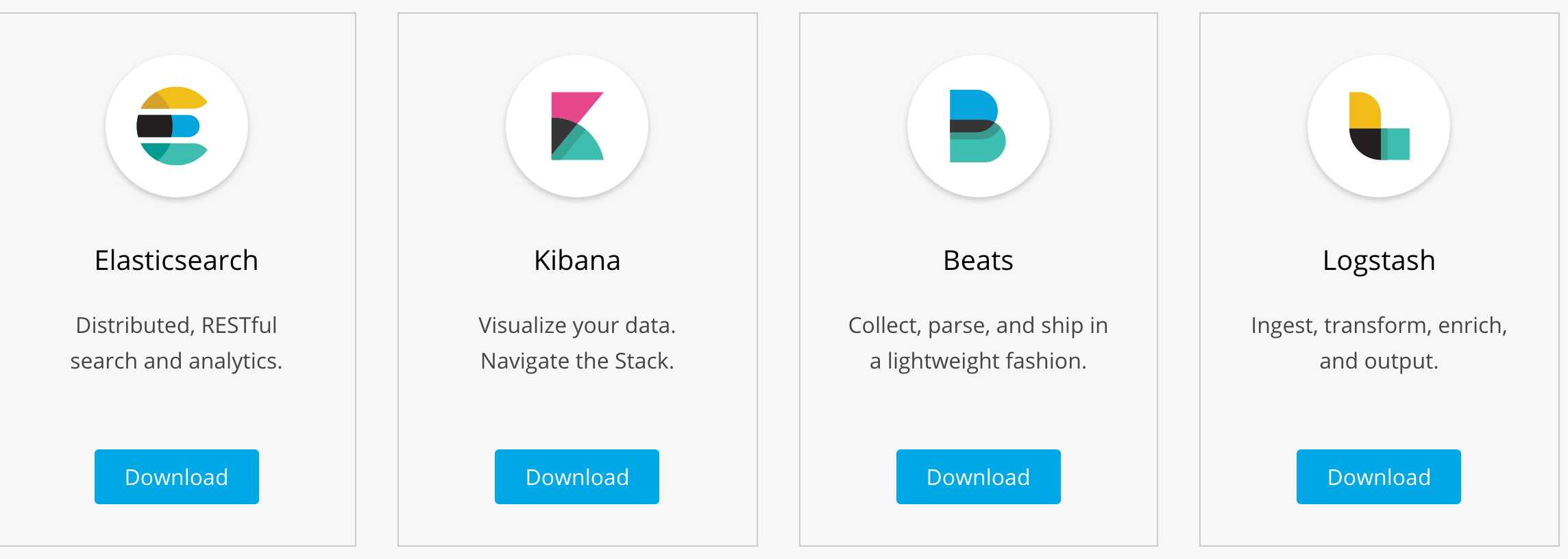Click the Beats logo icon

[x=977, y=126]
